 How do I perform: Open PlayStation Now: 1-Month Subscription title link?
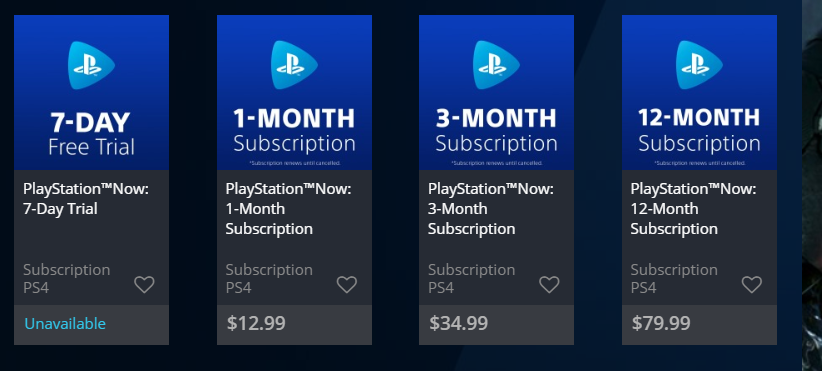click(288, 209)
